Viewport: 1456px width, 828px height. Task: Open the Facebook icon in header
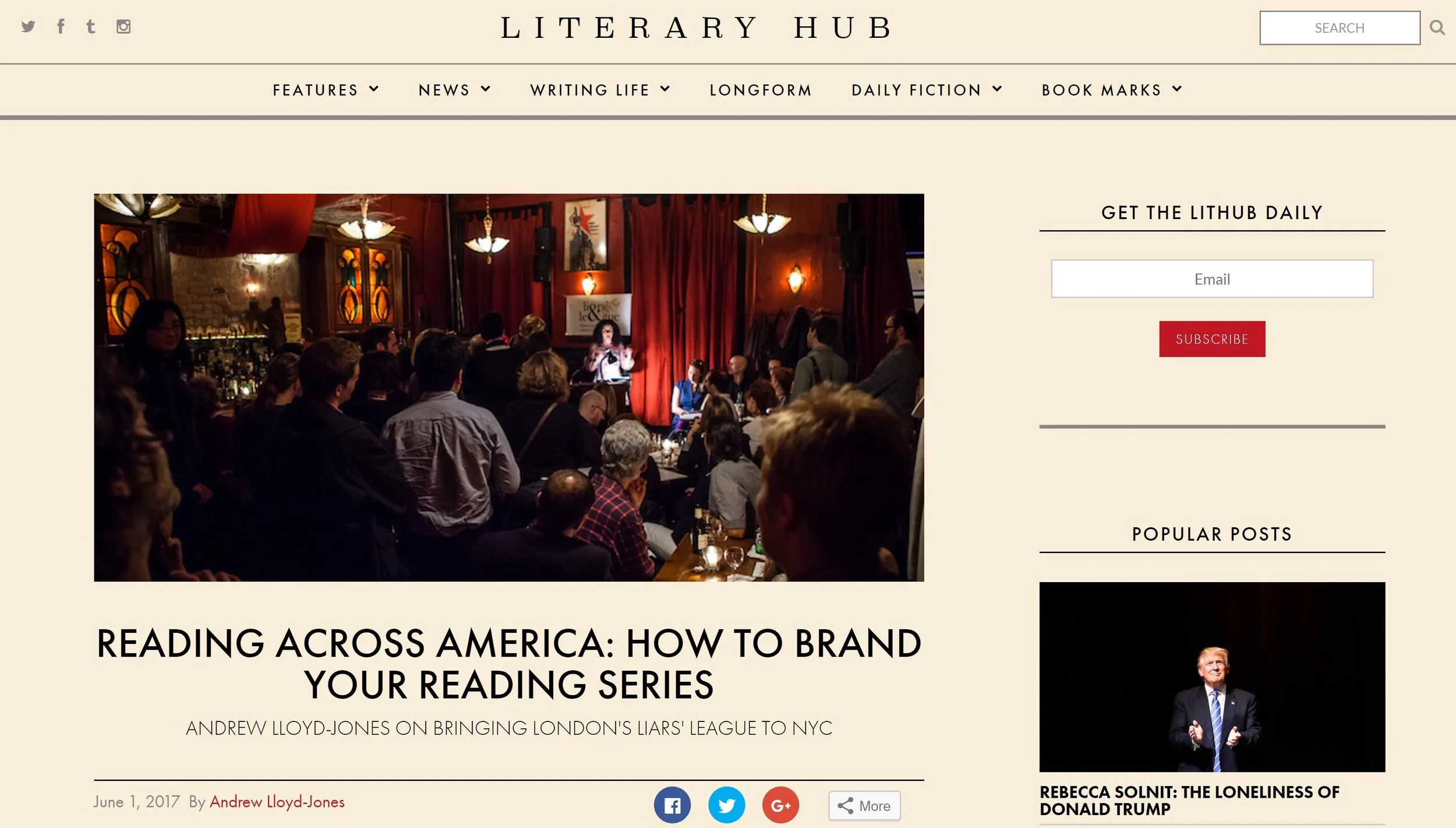61,26
